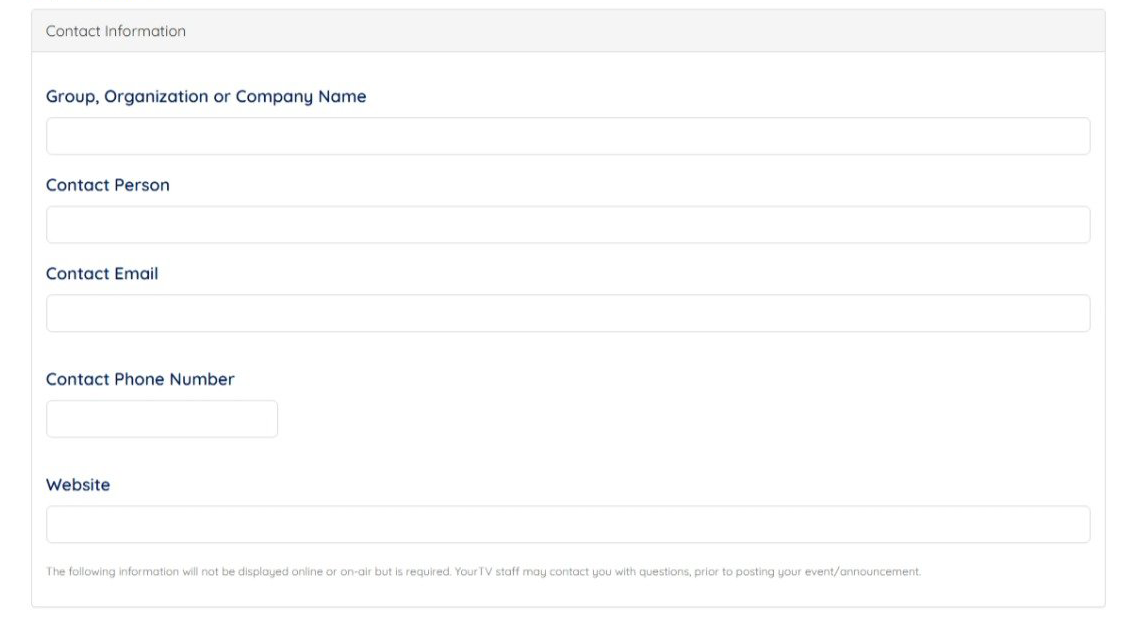Click the Group, Organization or Company Name field

pos(568,136)
